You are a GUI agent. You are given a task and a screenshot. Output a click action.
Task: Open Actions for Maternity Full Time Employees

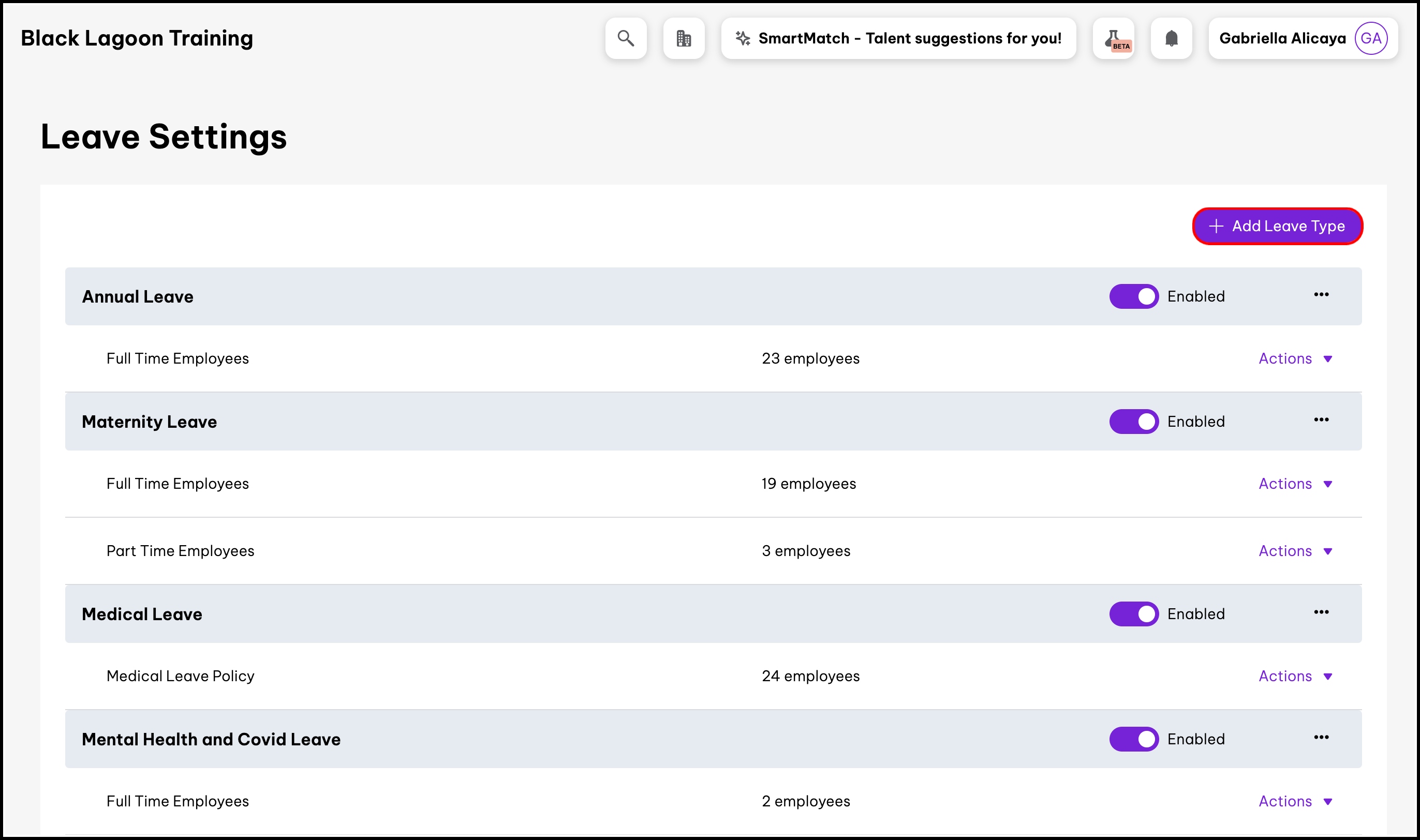1294,484
